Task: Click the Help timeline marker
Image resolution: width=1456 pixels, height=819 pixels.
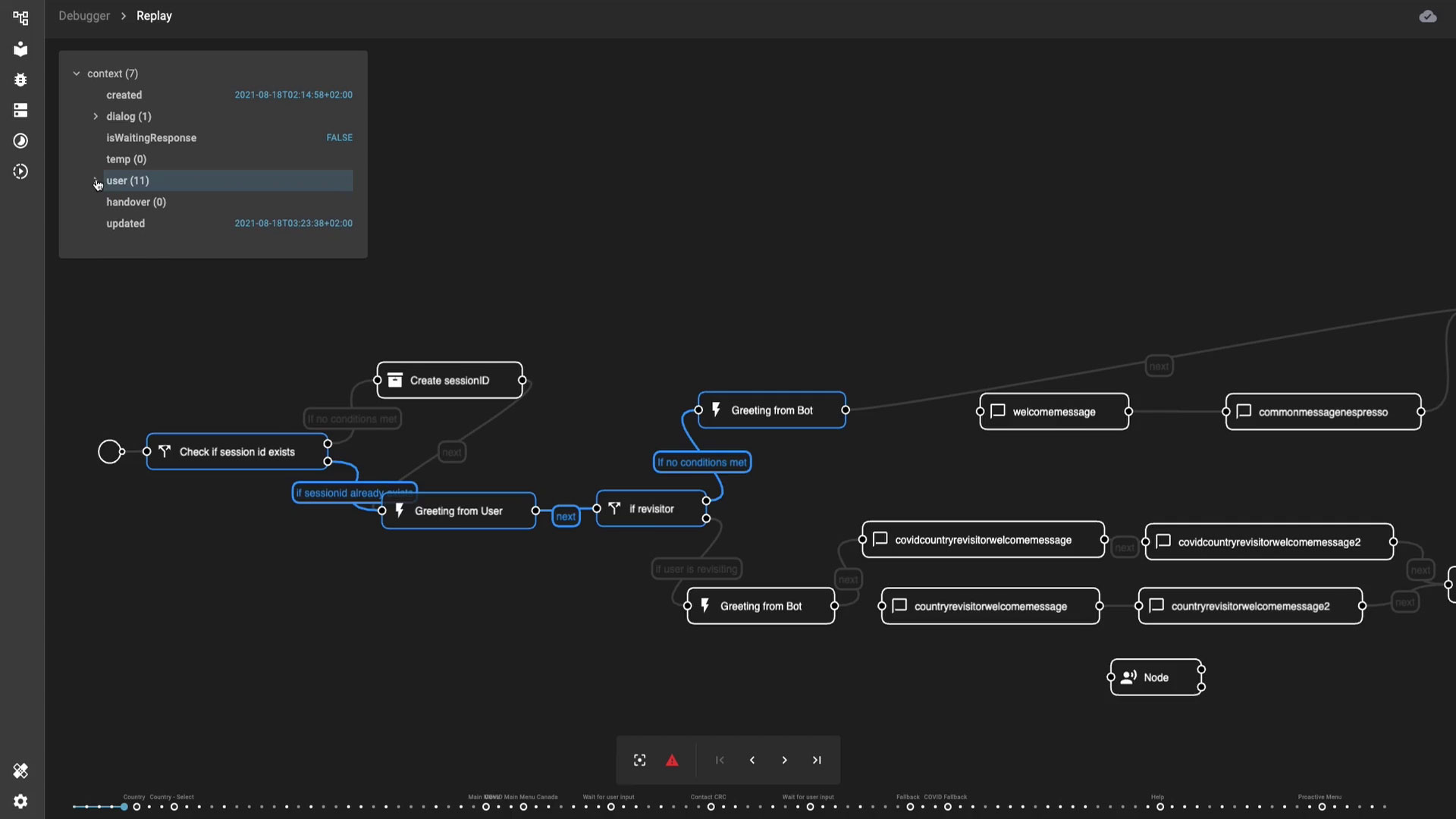Action: tap(1159, 807)
